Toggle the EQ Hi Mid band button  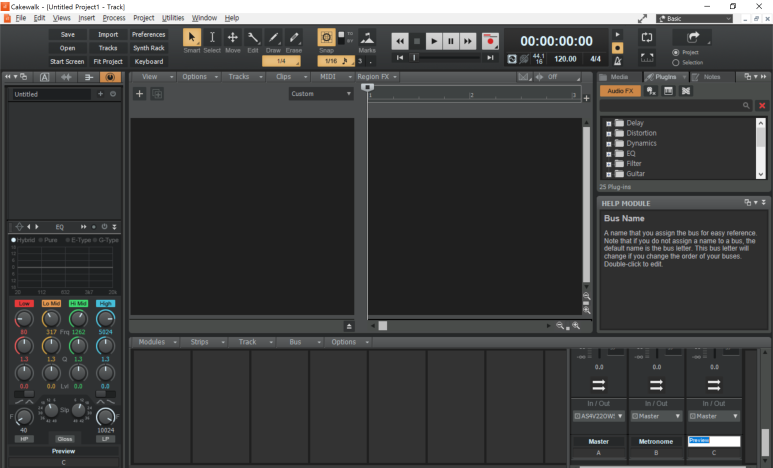click(x=78, y=303)
